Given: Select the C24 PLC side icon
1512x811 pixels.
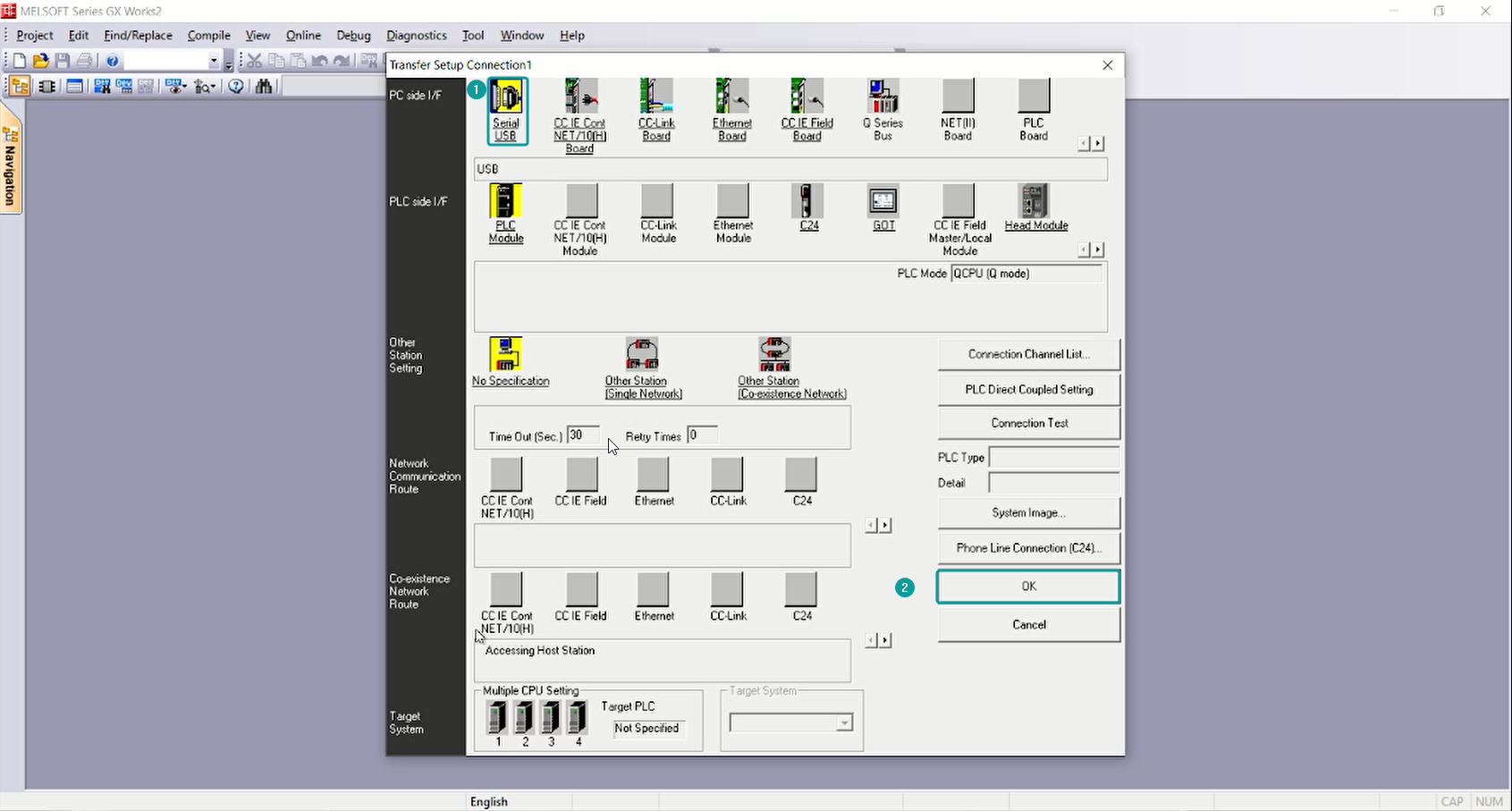Looking at the screenshot, I should click(x=808, y=202).
